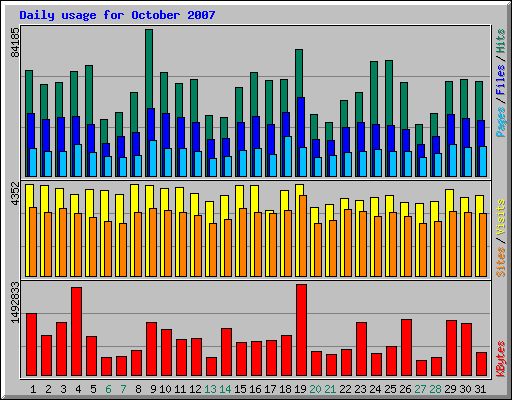Image resolution: width=512 pixels, height=400 pixels.
Task: Click the cyan "Pages" legend label
Action: pyautogui.click(x=500, y=122)
